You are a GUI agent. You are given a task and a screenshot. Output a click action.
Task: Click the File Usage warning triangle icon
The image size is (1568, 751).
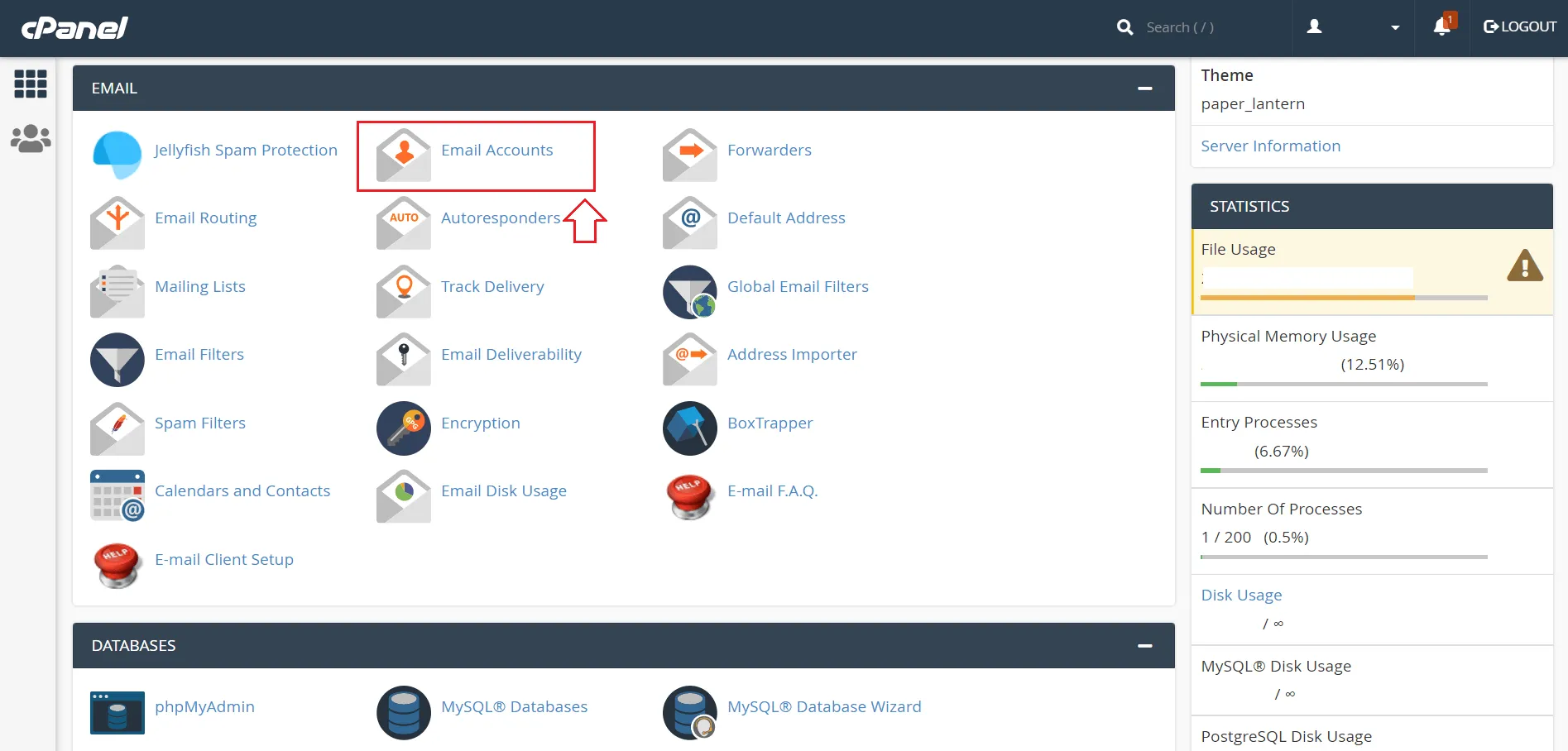click(1525, 265)
